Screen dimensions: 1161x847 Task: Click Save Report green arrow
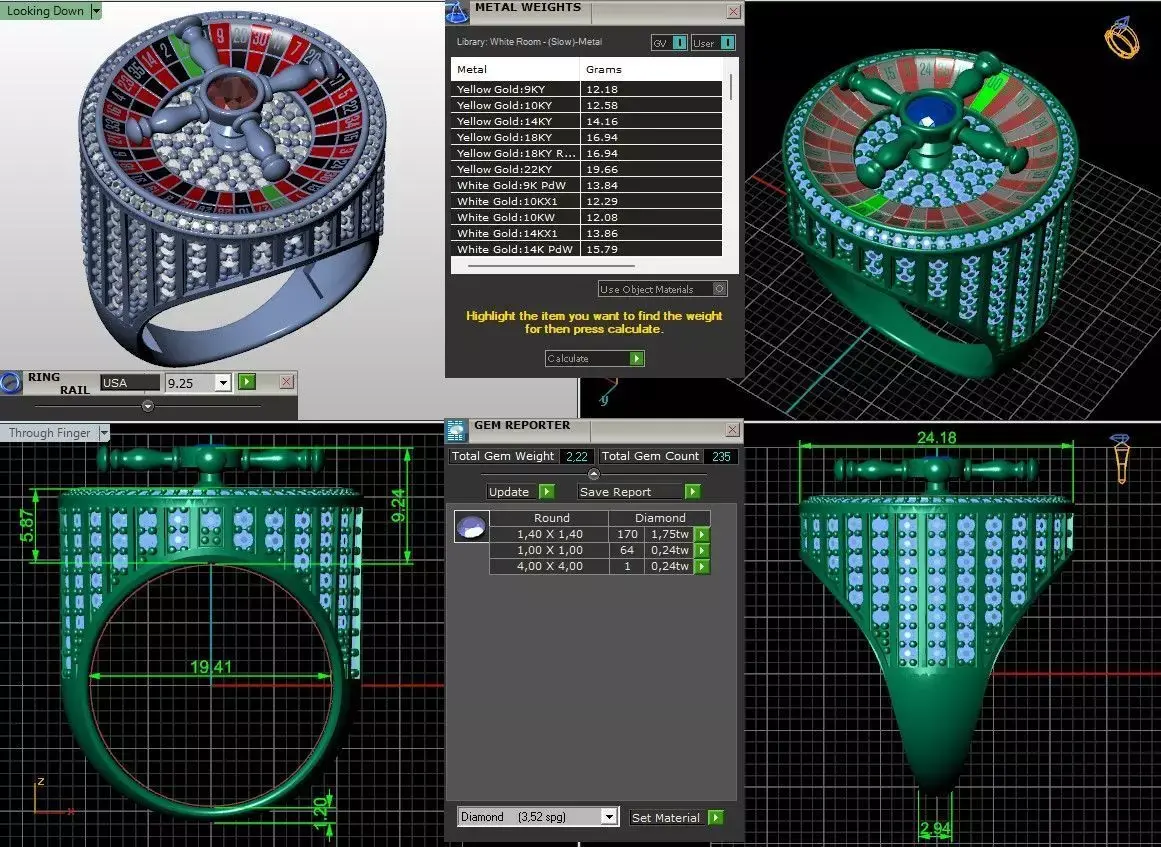coord(692,492)
